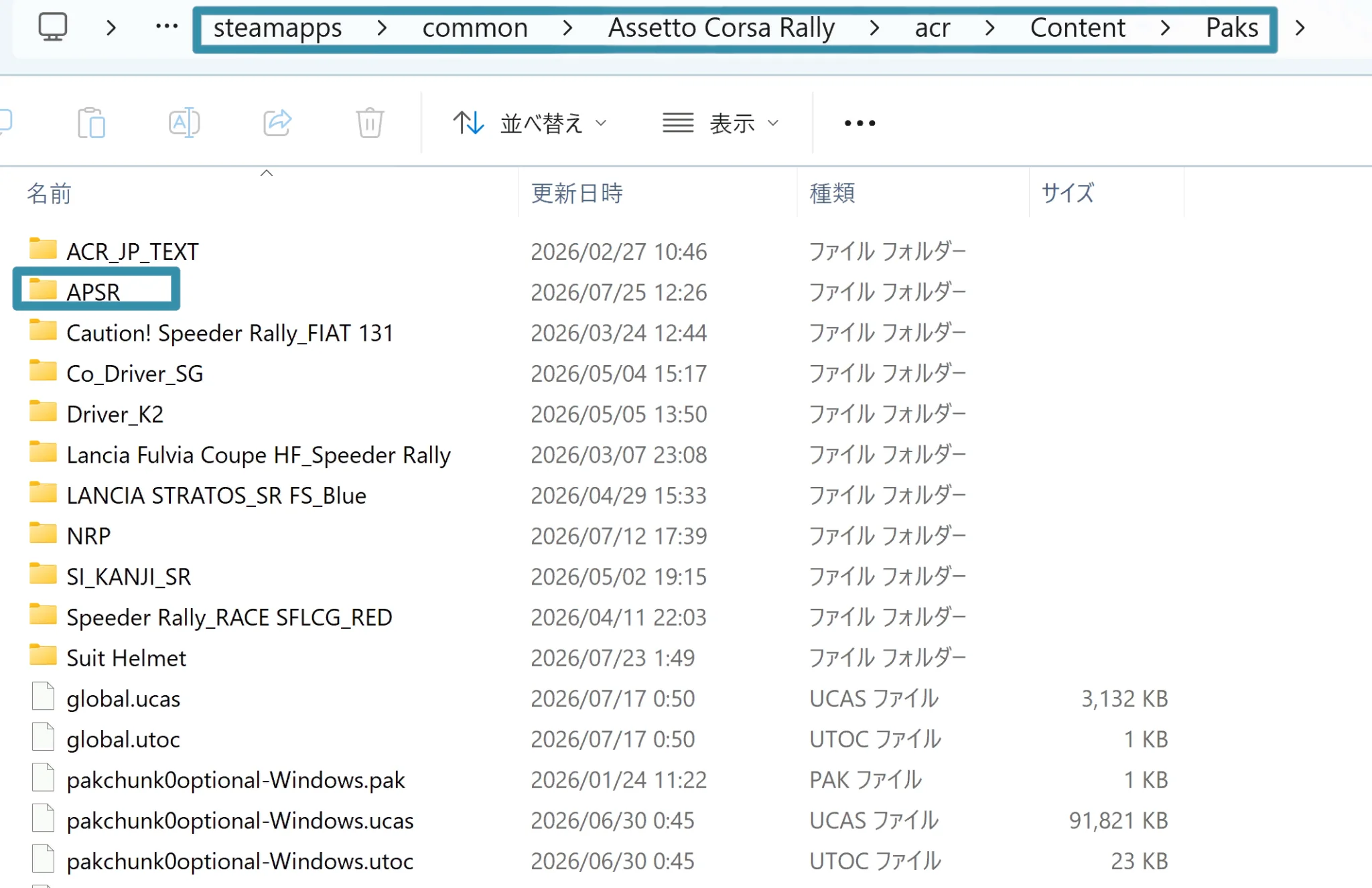Click the Share toolbar icon
The height and width of the screenshot is (888, 1372).
tap(277, 123)
